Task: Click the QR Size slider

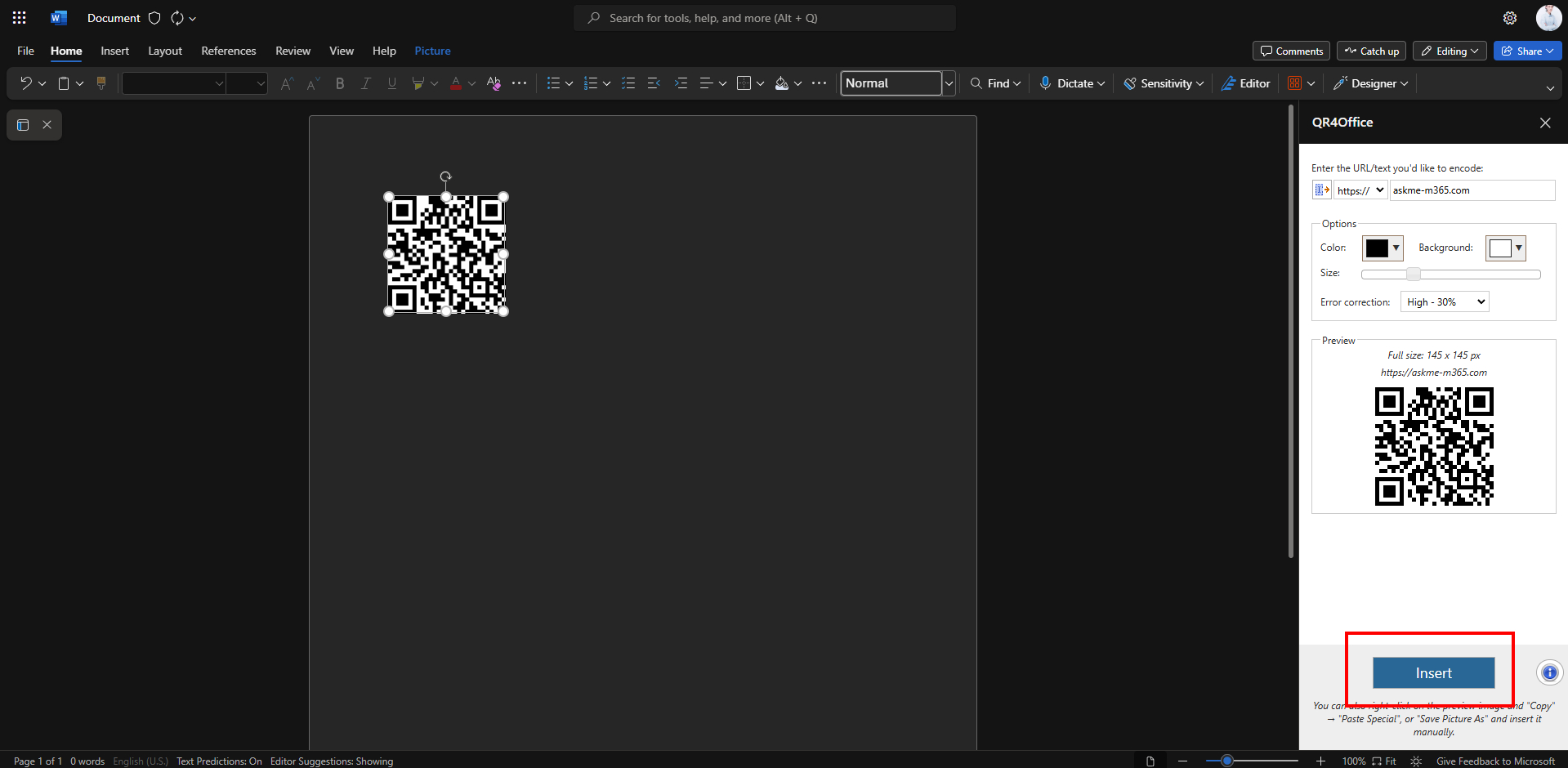Action: point(1450,275)
